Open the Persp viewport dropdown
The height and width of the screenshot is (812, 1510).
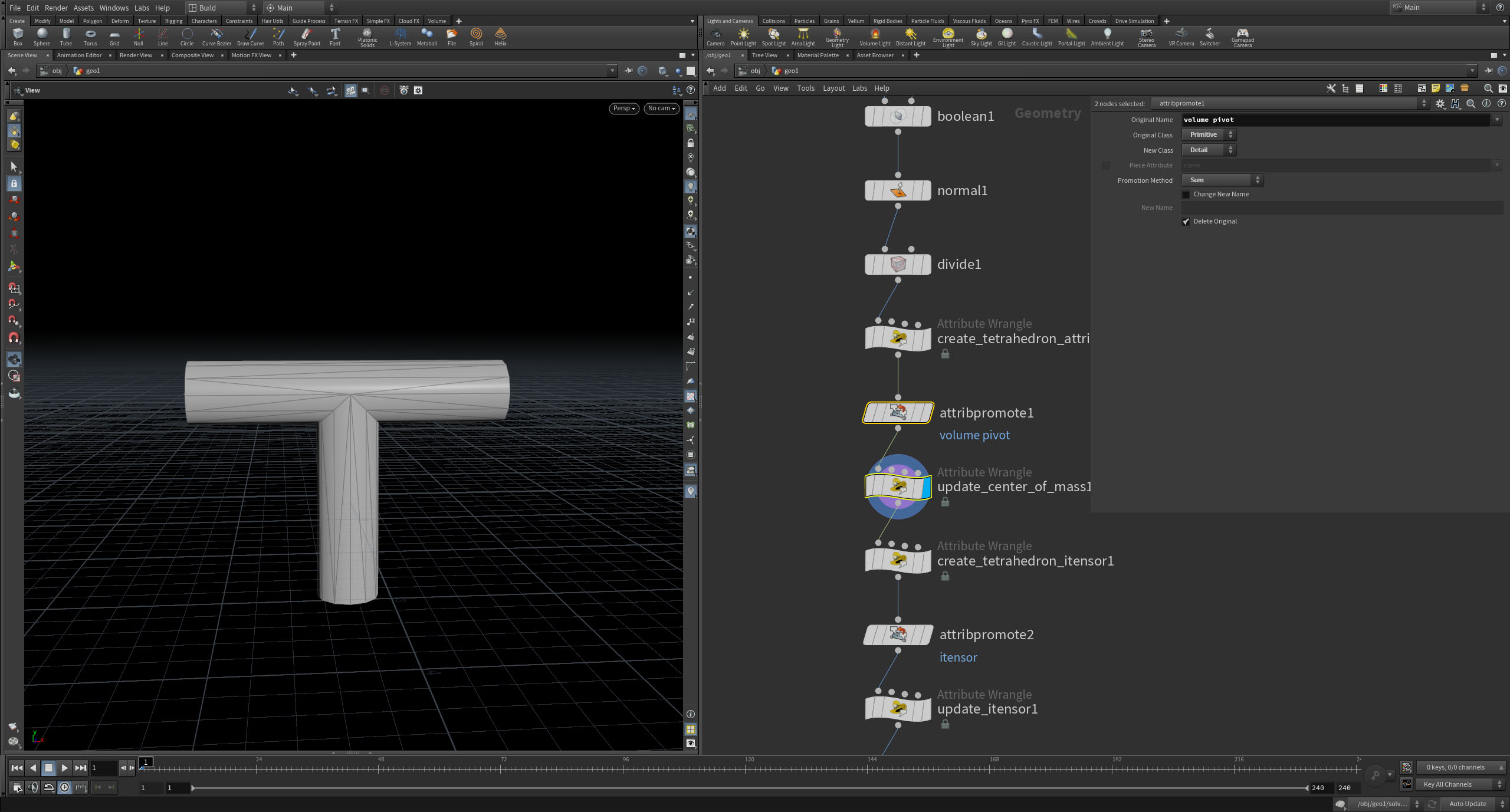pyautogui.click(x=623, y=109)
